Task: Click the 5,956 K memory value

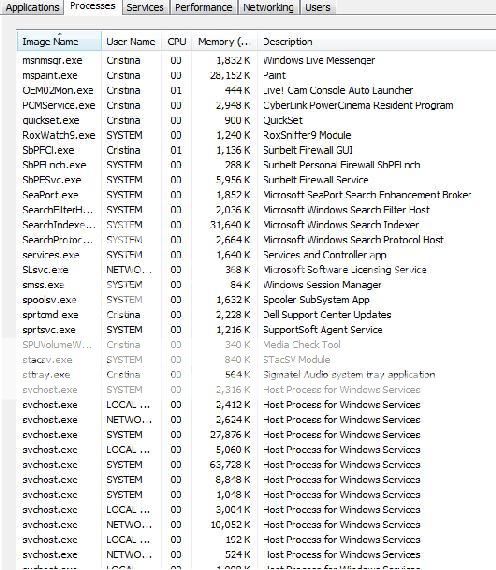Action: click(x=233, y=180)
